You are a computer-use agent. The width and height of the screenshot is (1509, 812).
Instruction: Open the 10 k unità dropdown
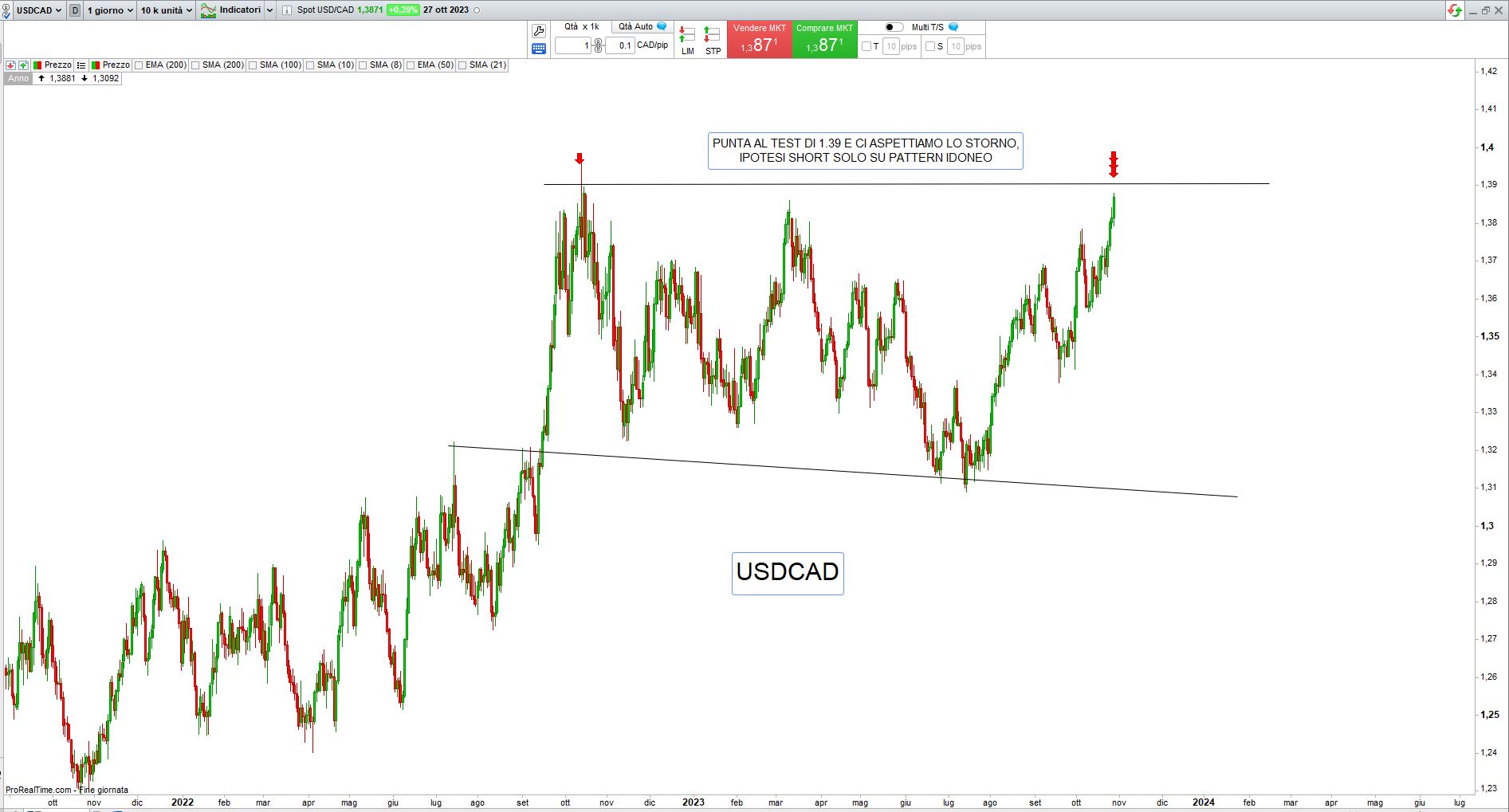click(167, 10)
